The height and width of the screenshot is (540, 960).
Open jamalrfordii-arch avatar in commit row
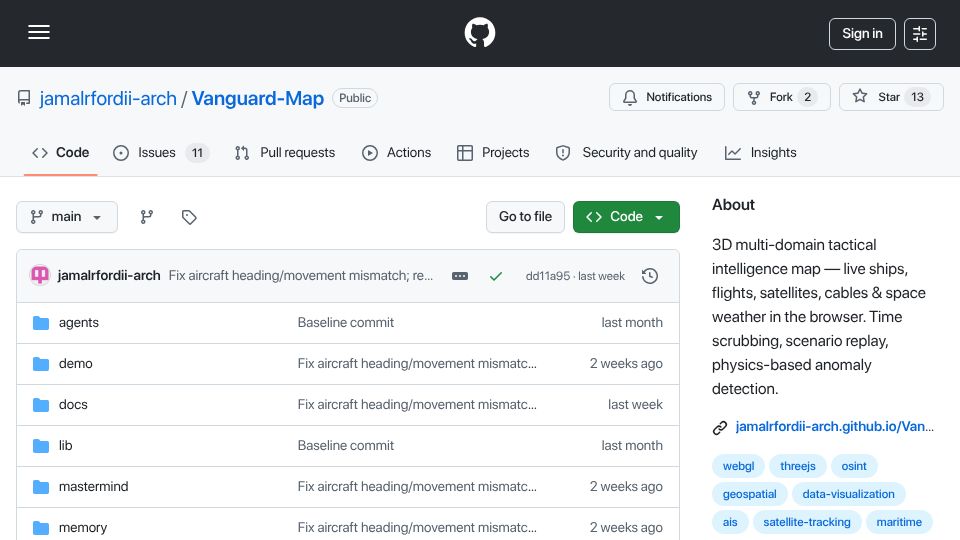pos(40,275)
